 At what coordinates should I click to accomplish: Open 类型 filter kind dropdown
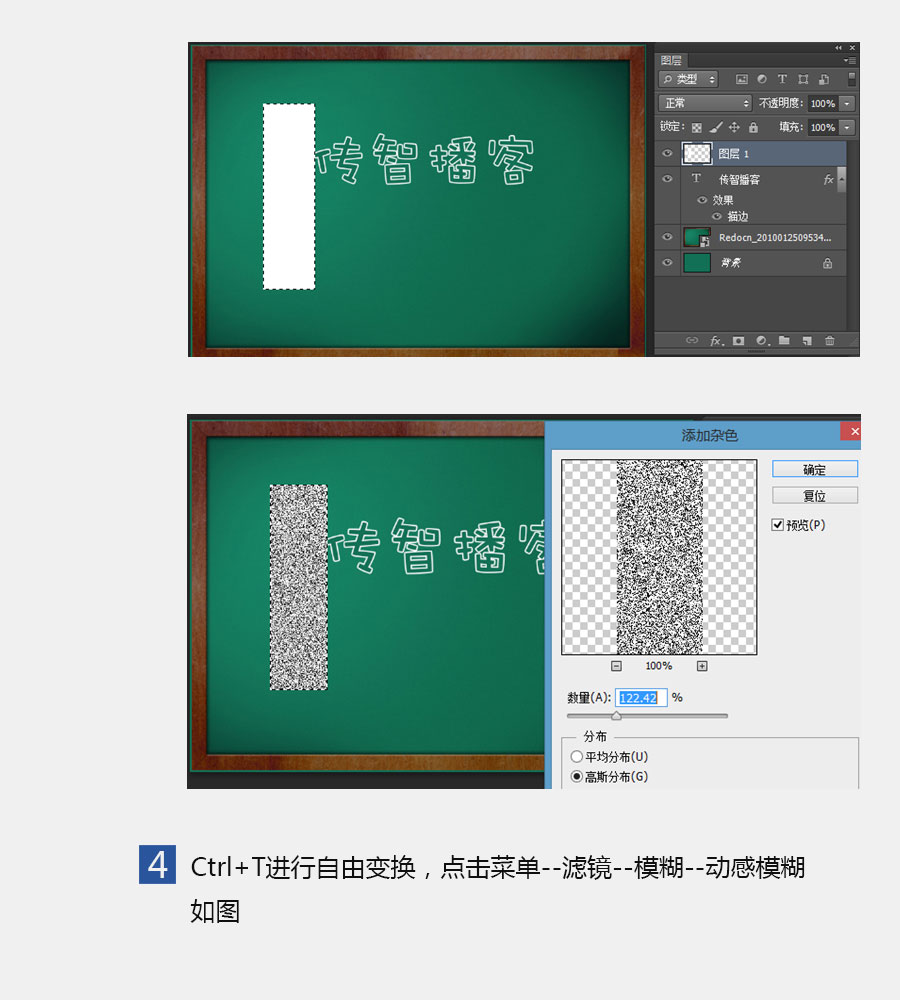tap(688, 79)
